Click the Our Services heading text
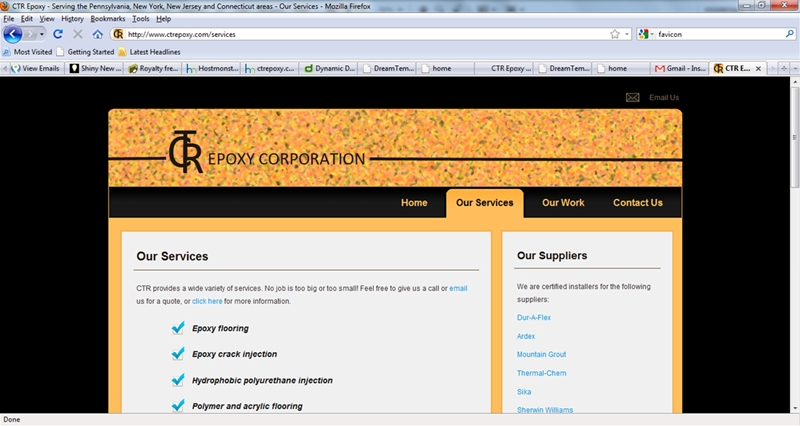Image resolution: width=800 pixels, height=426 pixels. (172, 256)
